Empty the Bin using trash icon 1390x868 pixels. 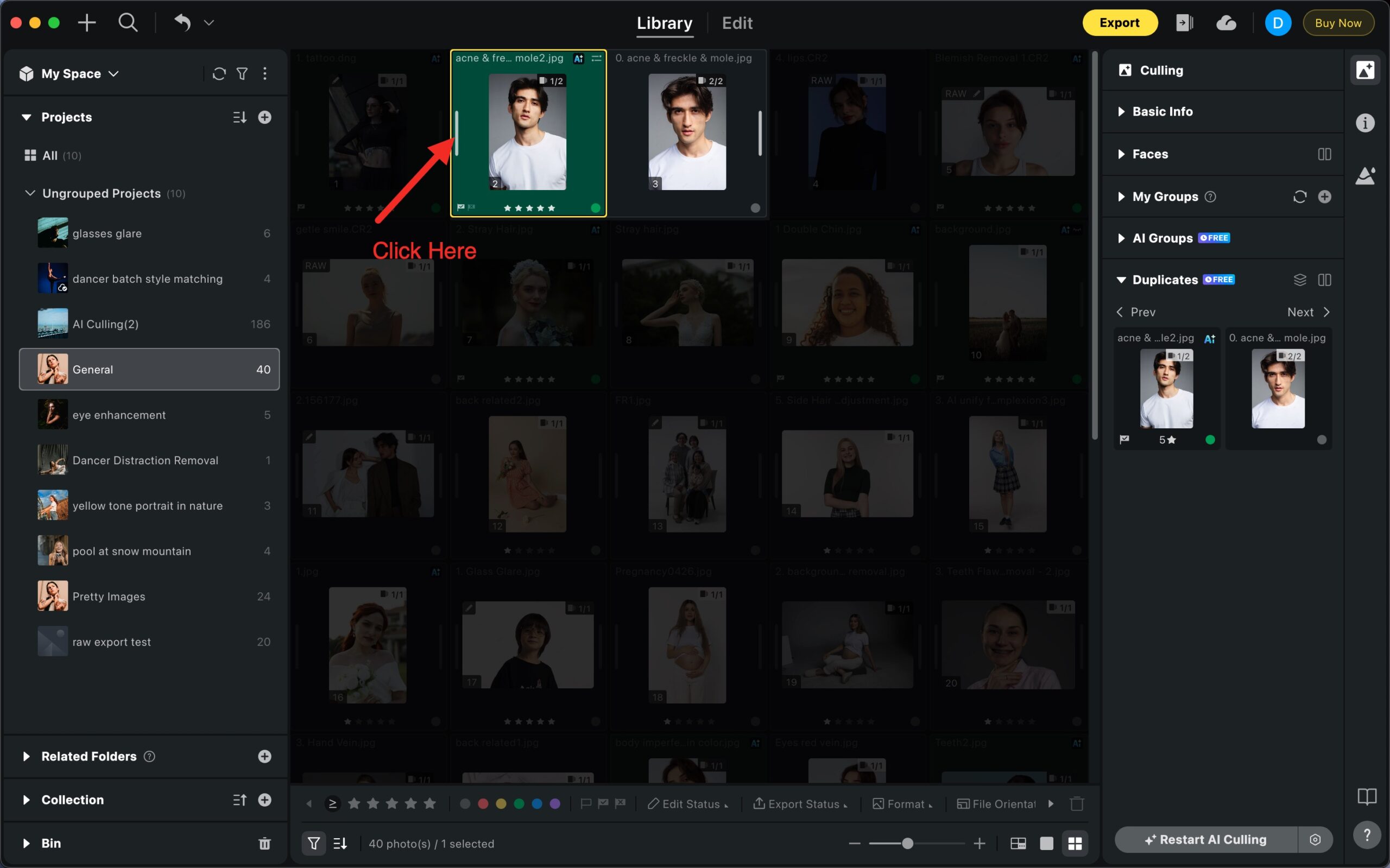(264, 844)
